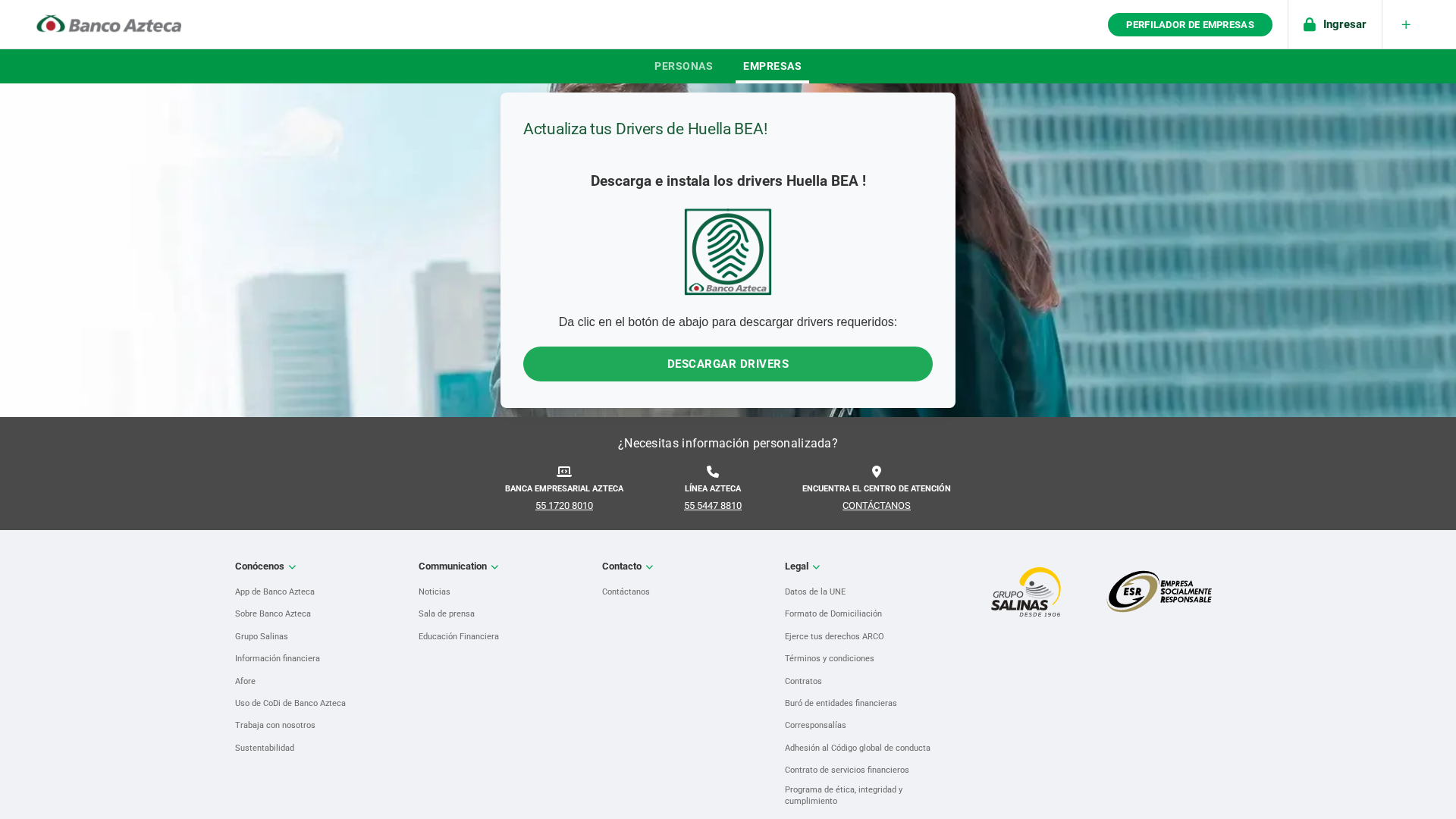Click the laptop icon above Banca Empresarial Azteca
The height and width of the screenshot is (819, 1456).
coord(564,472)
